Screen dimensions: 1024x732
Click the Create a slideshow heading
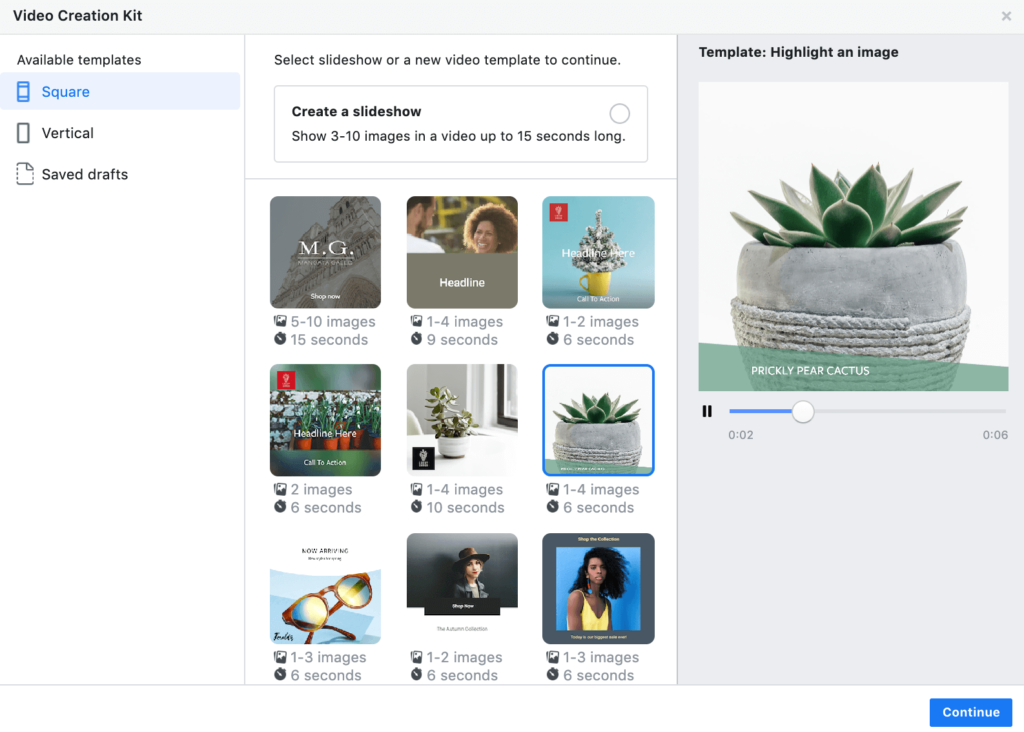coord(357,112)
